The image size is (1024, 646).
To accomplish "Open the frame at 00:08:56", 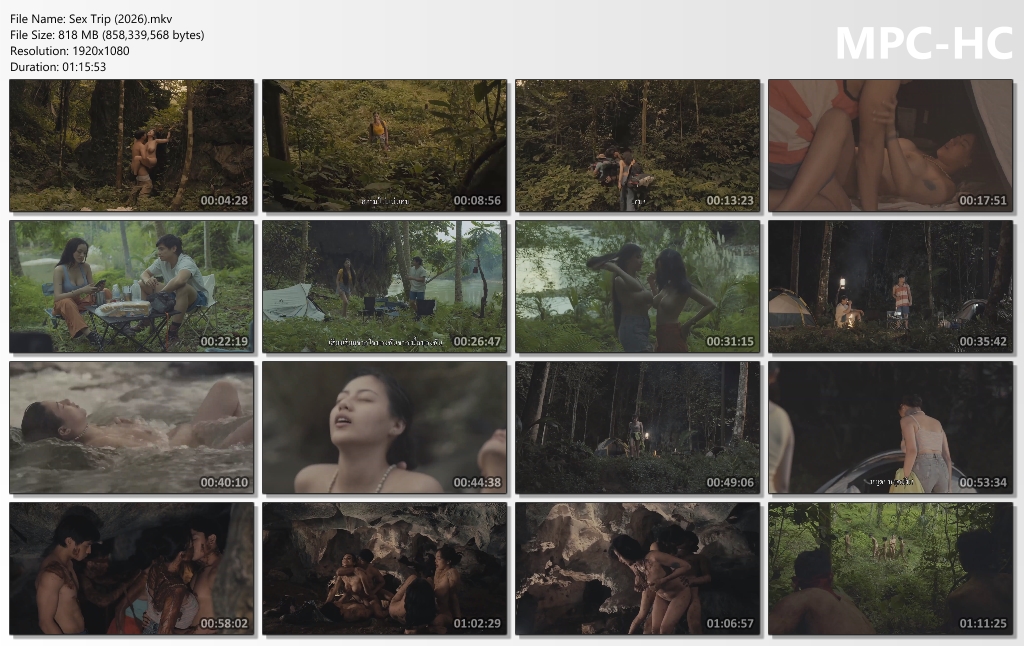I will tap(385, 146).
